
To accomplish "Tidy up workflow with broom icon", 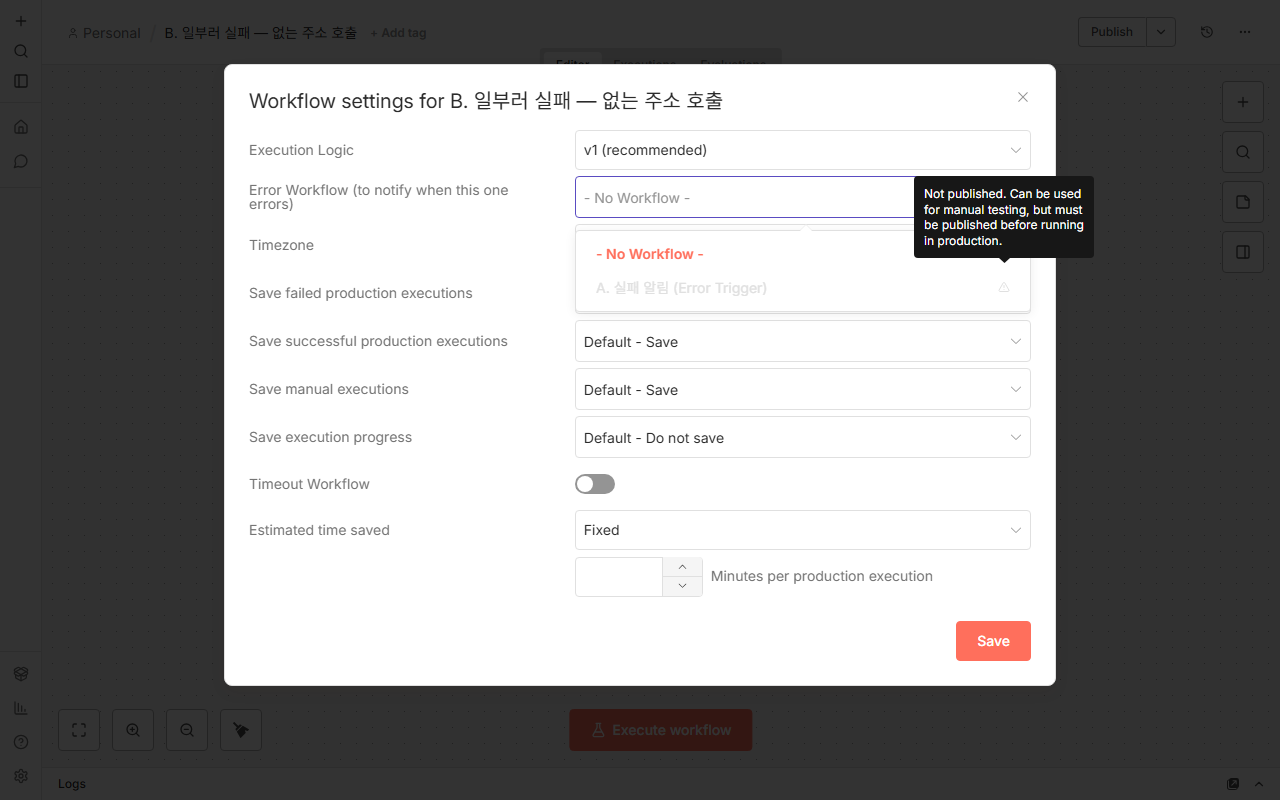I will point(241,730).
